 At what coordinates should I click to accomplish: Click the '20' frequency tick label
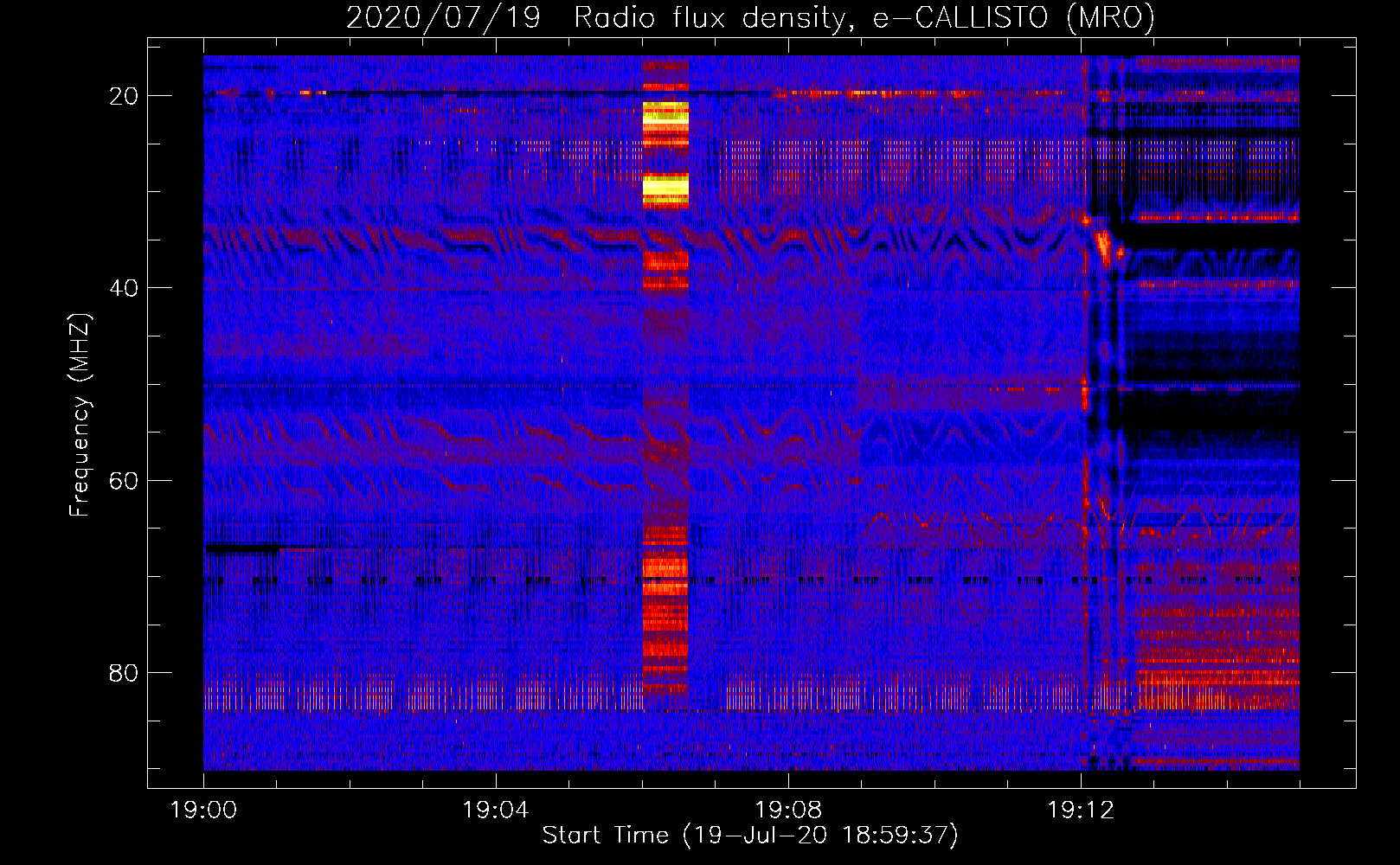(124, 96)
